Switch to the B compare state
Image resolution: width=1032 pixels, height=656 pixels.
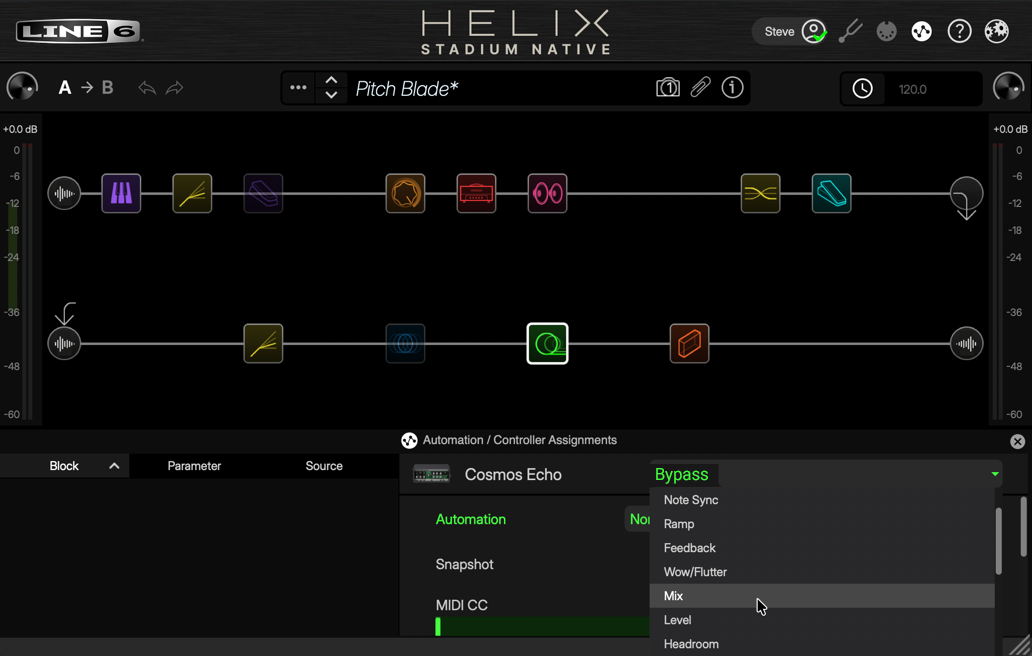(107, 88)
